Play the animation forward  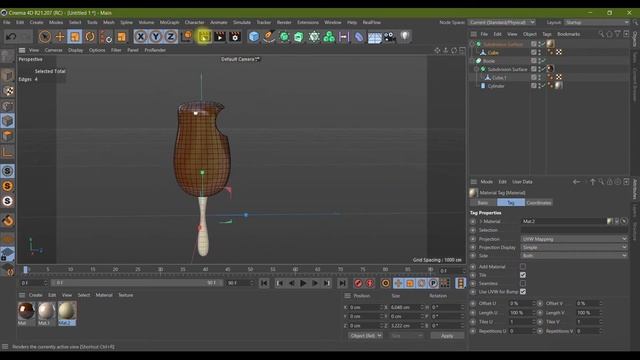pos(303,283)
